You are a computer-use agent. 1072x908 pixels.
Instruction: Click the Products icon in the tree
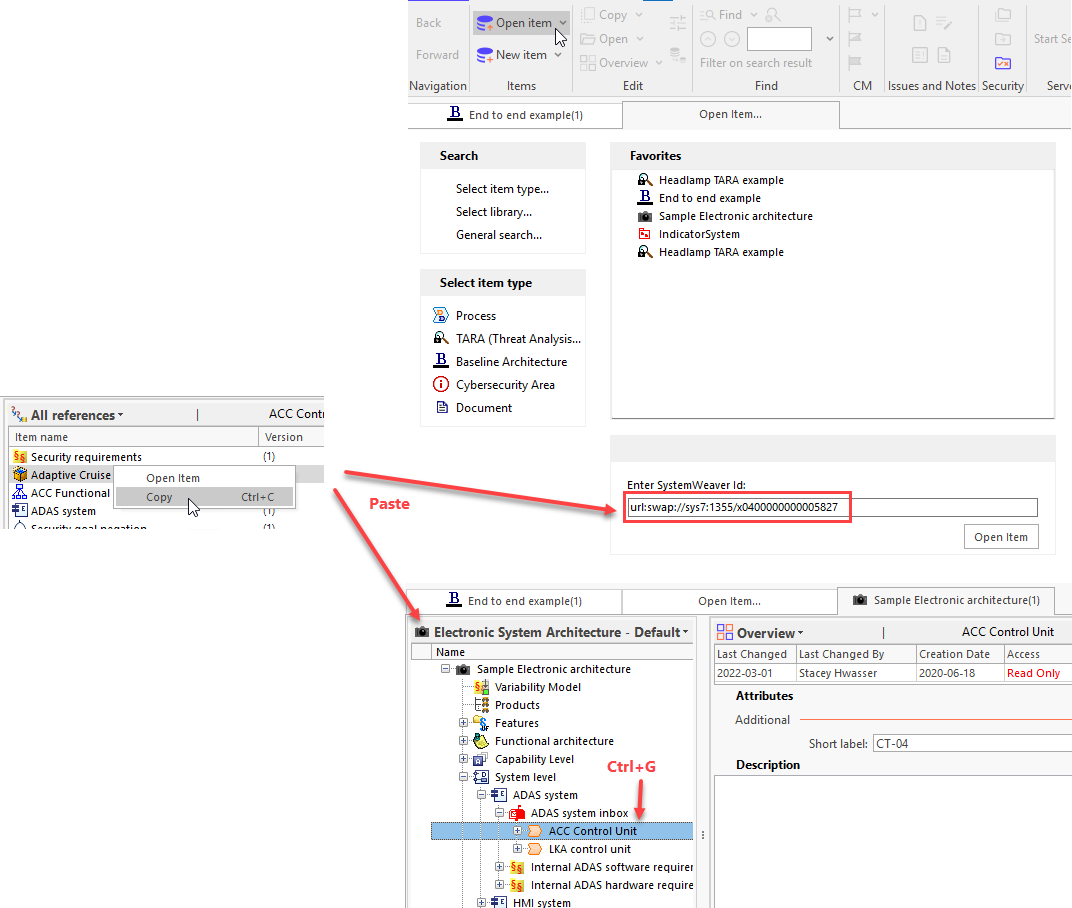coord(481,704)
